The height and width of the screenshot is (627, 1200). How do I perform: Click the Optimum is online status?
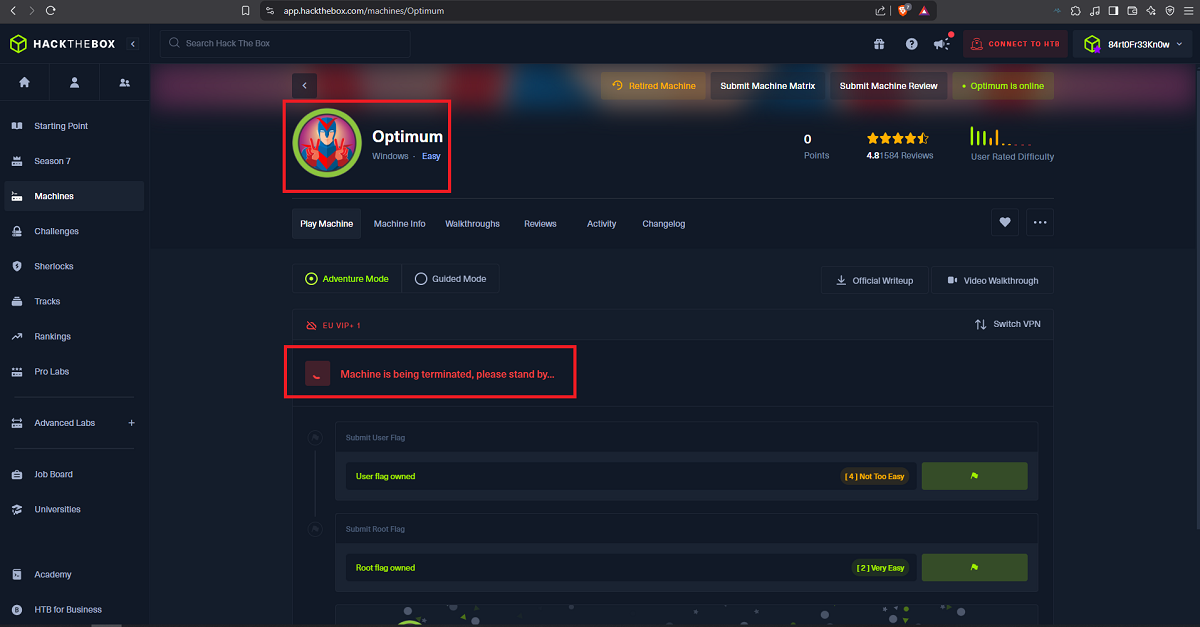[1003, 86]
